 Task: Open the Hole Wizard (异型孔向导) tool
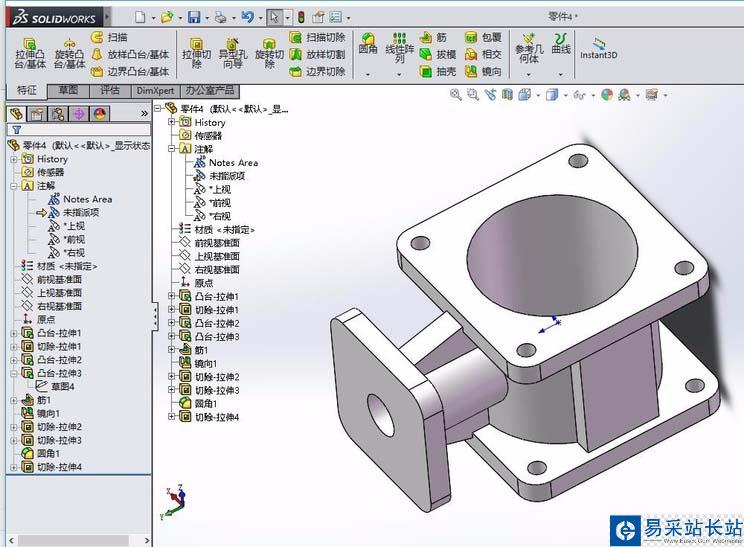232,53
